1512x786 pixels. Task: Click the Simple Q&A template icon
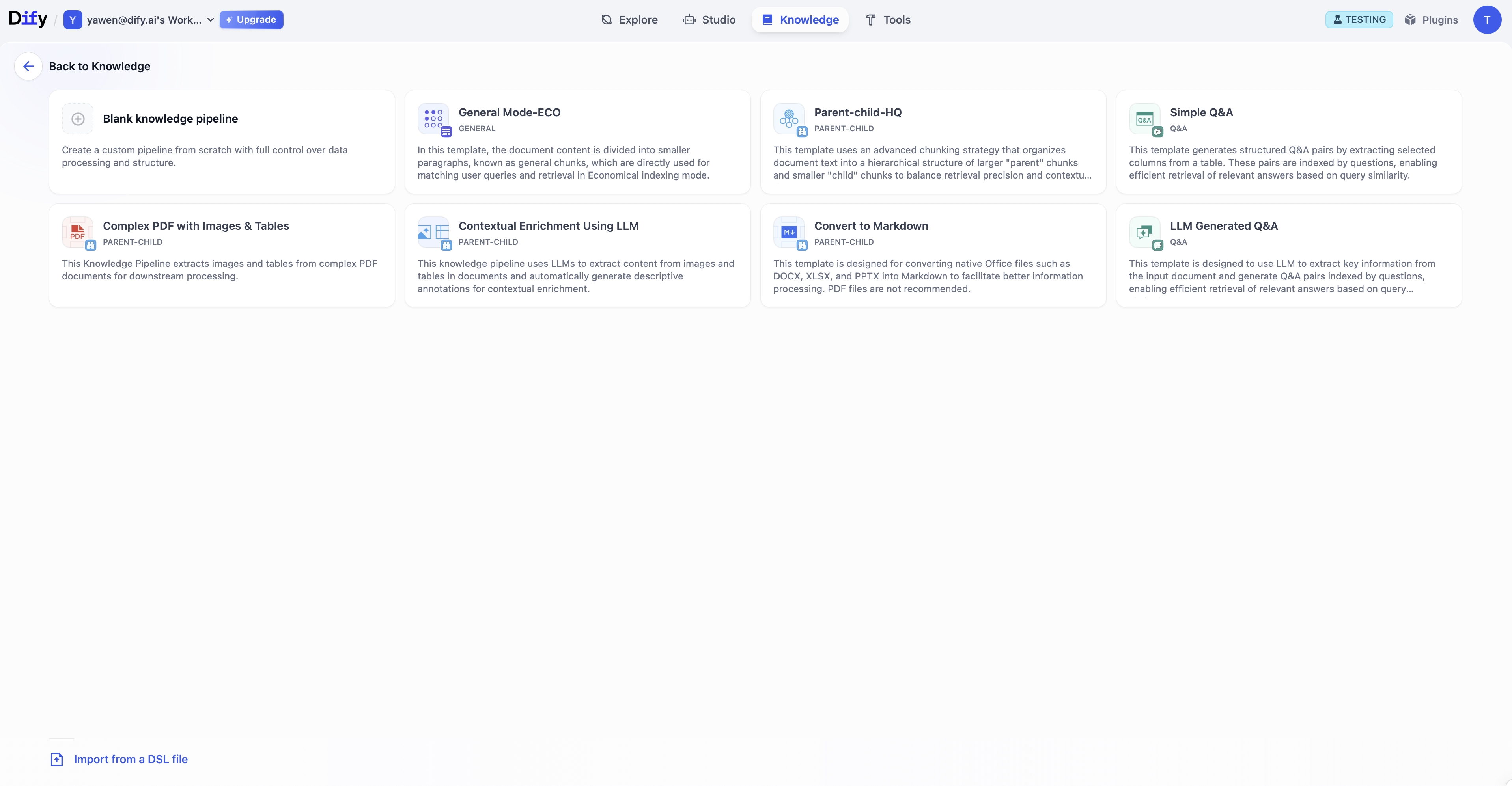1144,119
